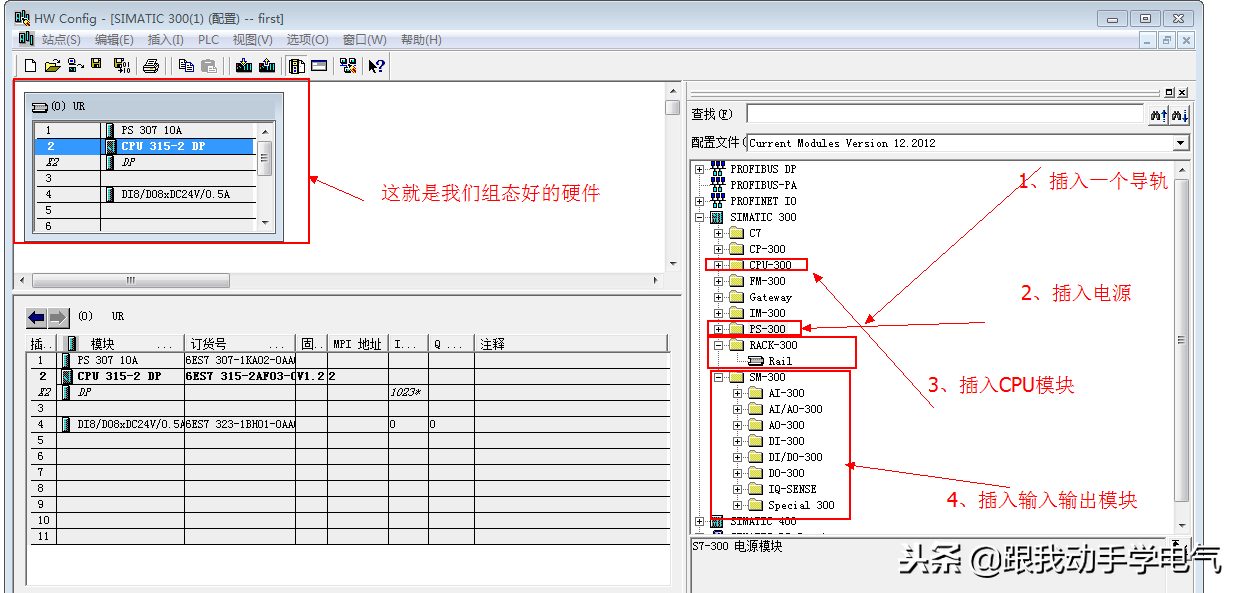Click the Upload from Module icon
Screen dimensions: 1239x593
coord(266,66)
